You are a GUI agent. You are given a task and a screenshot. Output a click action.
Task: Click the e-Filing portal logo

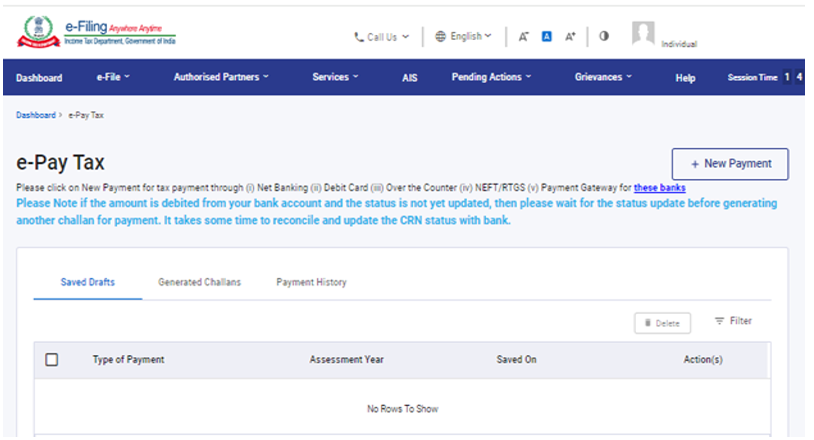[x=95, y=33]
